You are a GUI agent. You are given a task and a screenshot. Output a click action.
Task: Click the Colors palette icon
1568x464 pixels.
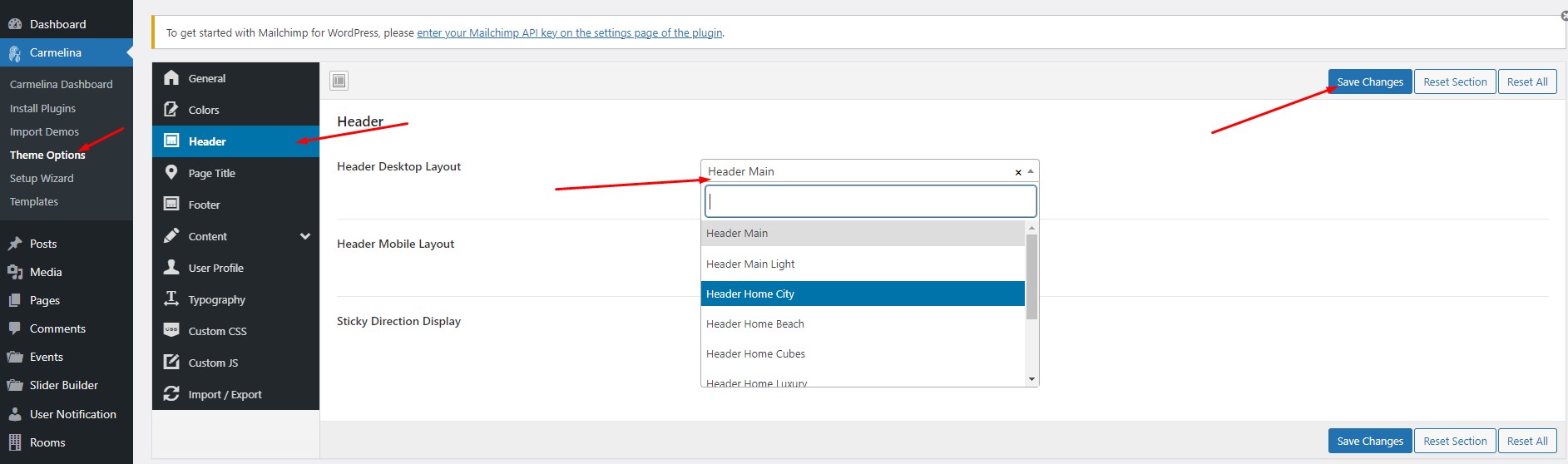[x=171, y=110]
